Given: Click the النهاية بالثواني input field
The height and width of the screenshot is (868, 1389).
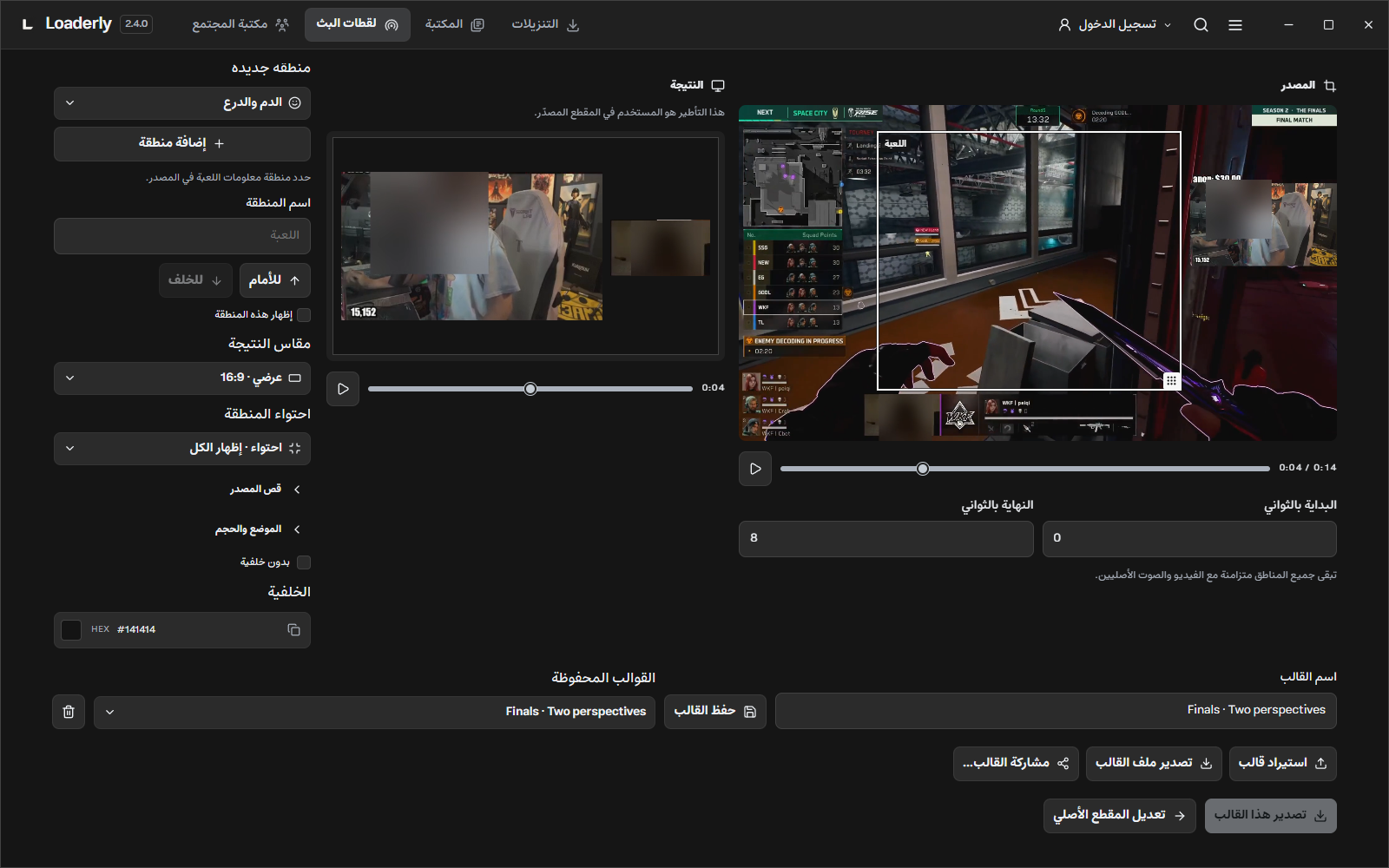Looking at the screenshot, I should [886, 539].
